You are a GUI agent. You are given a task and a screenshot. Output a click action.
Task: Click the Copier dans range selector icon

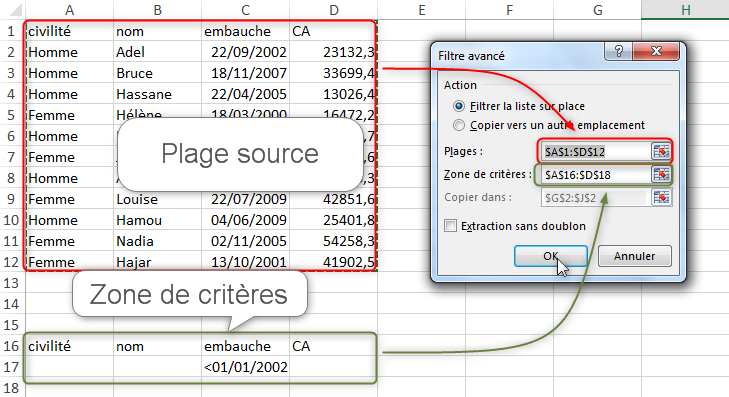click(661, 197)
